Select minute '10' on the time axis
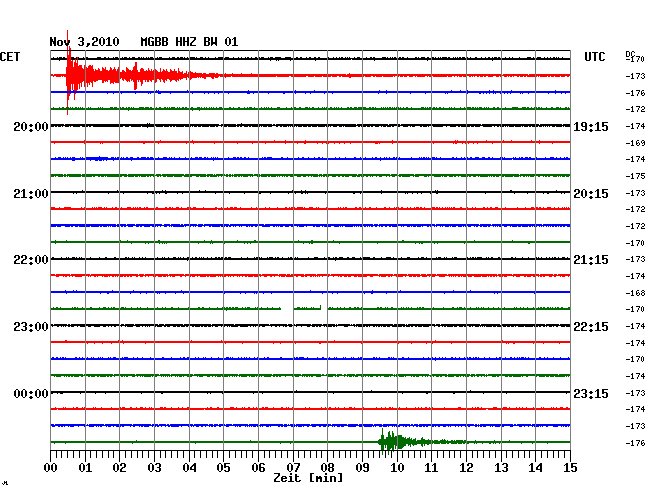The width and height of the screenshot is (650, 494). (397, 467)
